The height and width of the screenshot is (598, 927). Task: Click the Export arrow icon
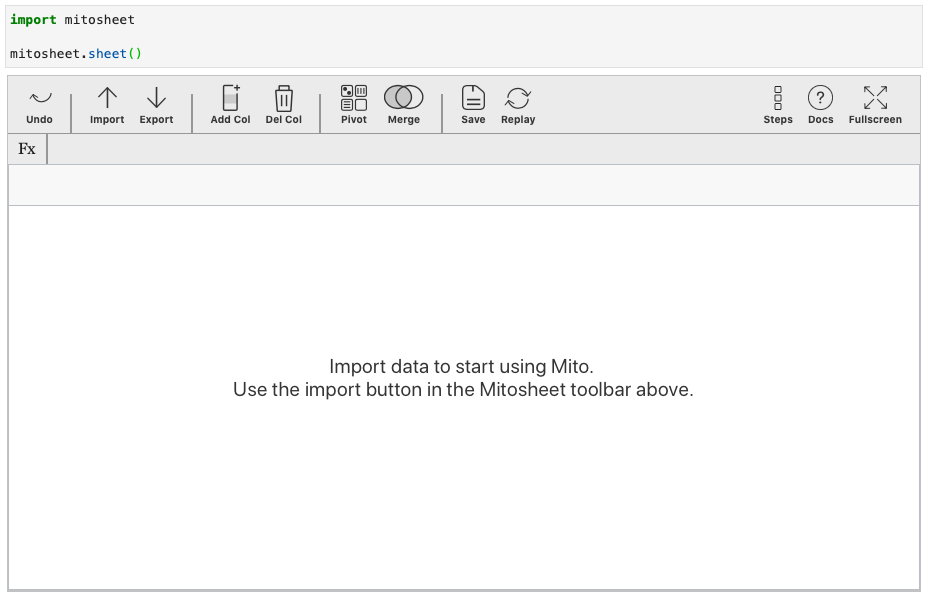pos(156,98)
